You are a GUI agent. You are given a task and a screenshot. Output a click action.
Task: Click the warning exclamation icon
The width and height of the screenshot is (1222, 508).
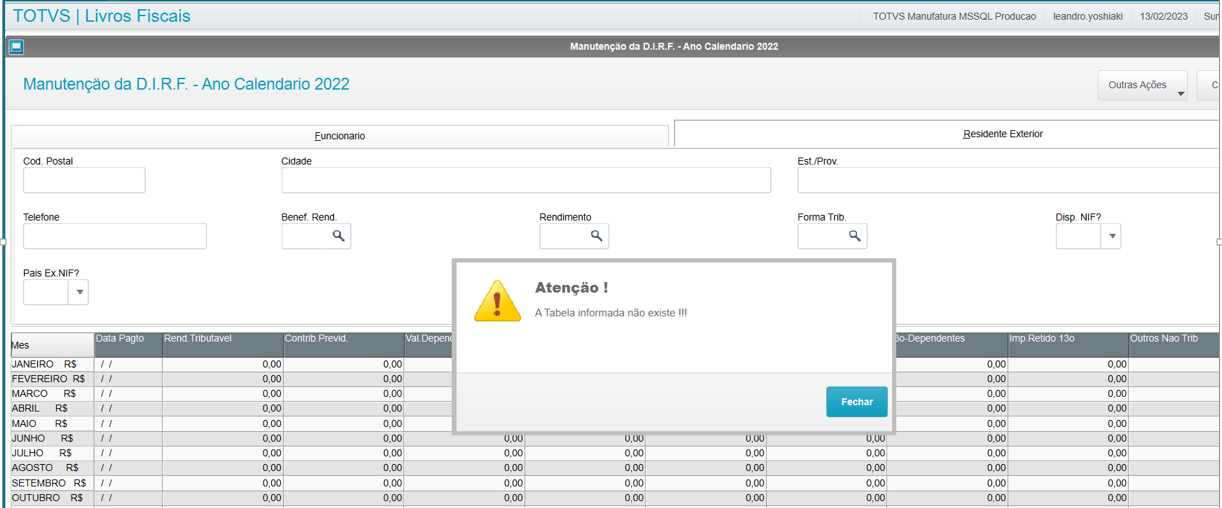click(497, 300)
